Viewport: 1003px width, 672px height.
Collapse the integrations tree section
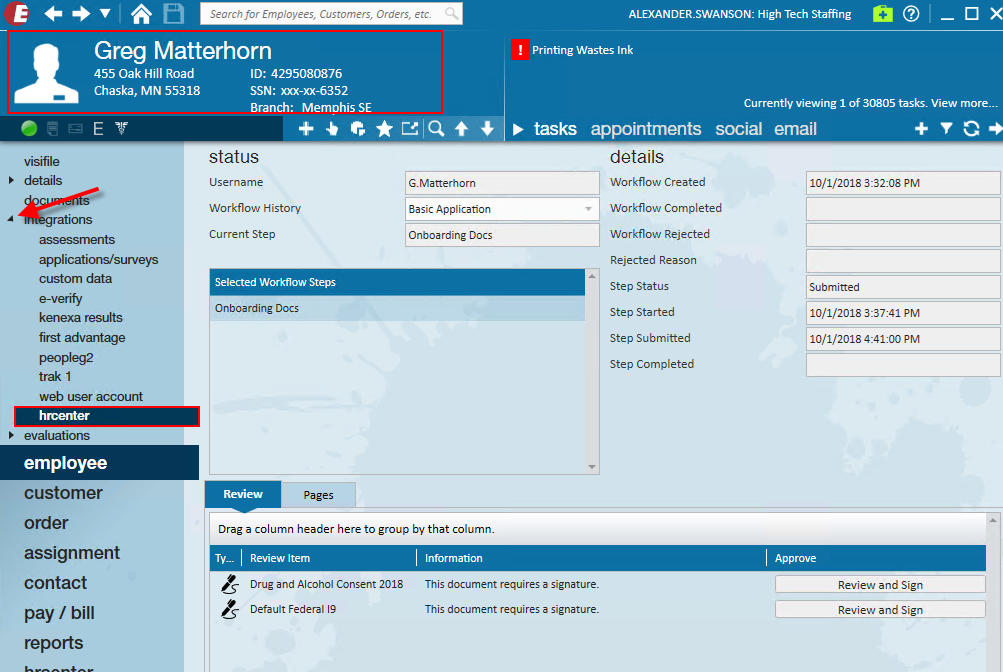11,220
